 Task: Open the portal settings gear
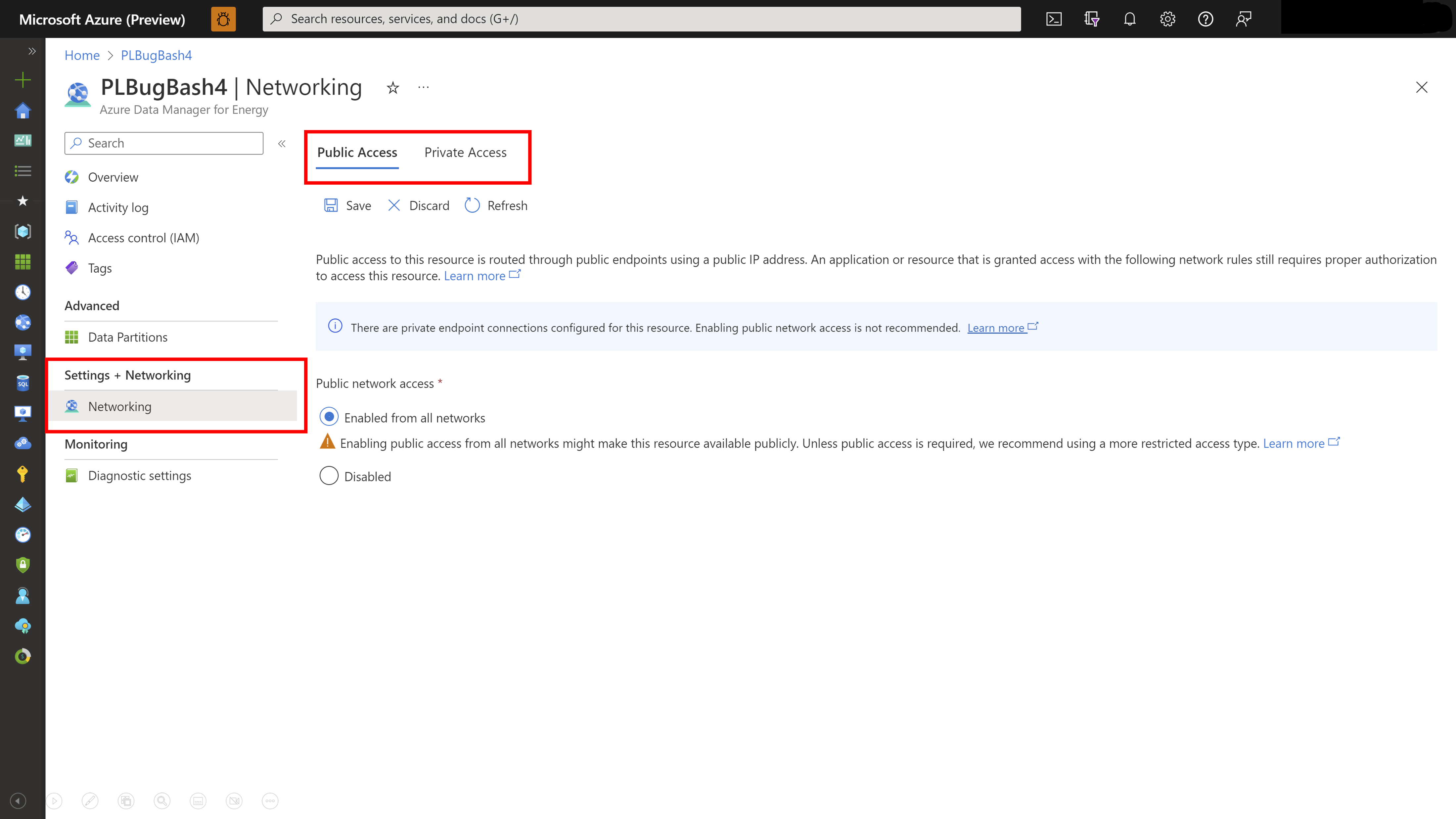pyautogui.click(x=1167, y=19)
